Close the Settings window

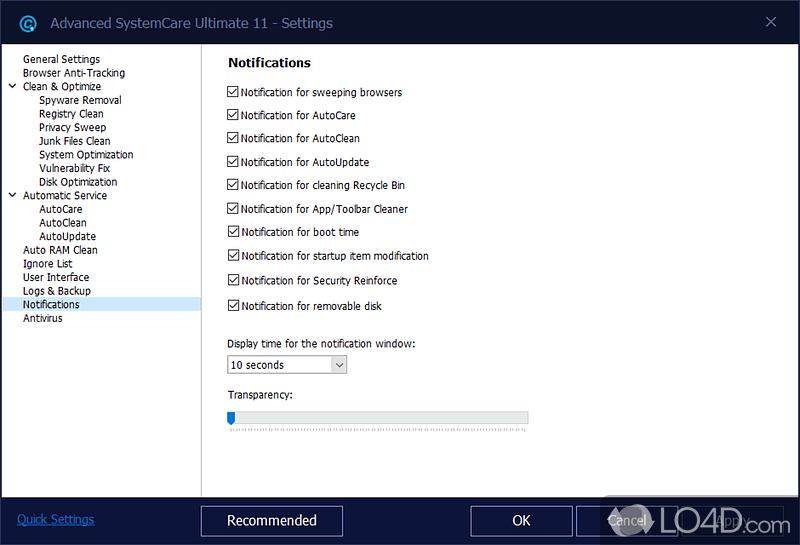point(770,22)
